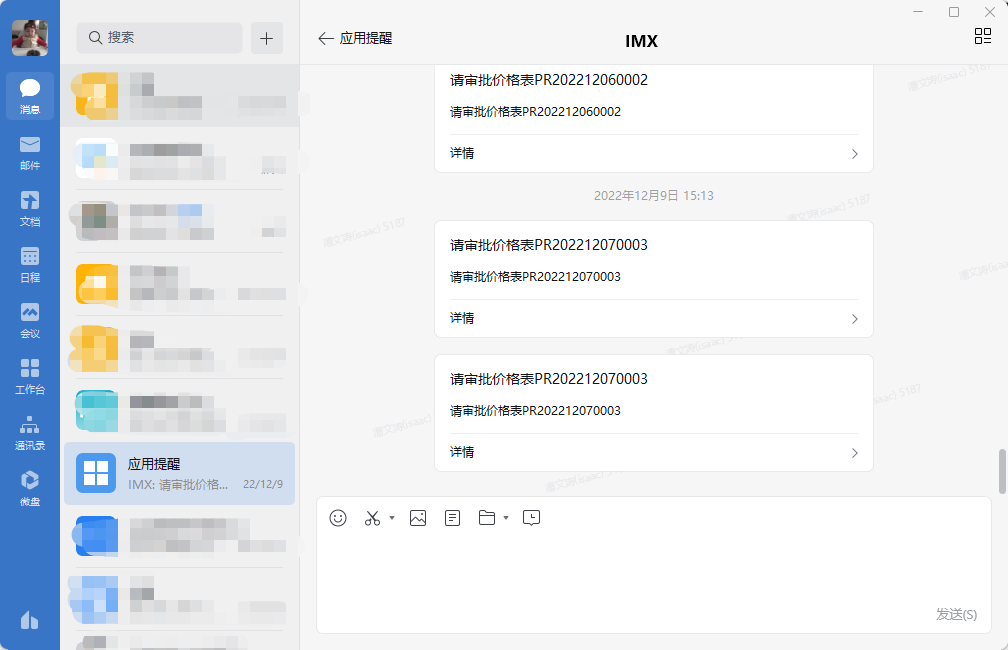This screenshot has width=1008, height=650.
Task: Expand the file folder dropdown arrow
Action: (x=506, y=518)
